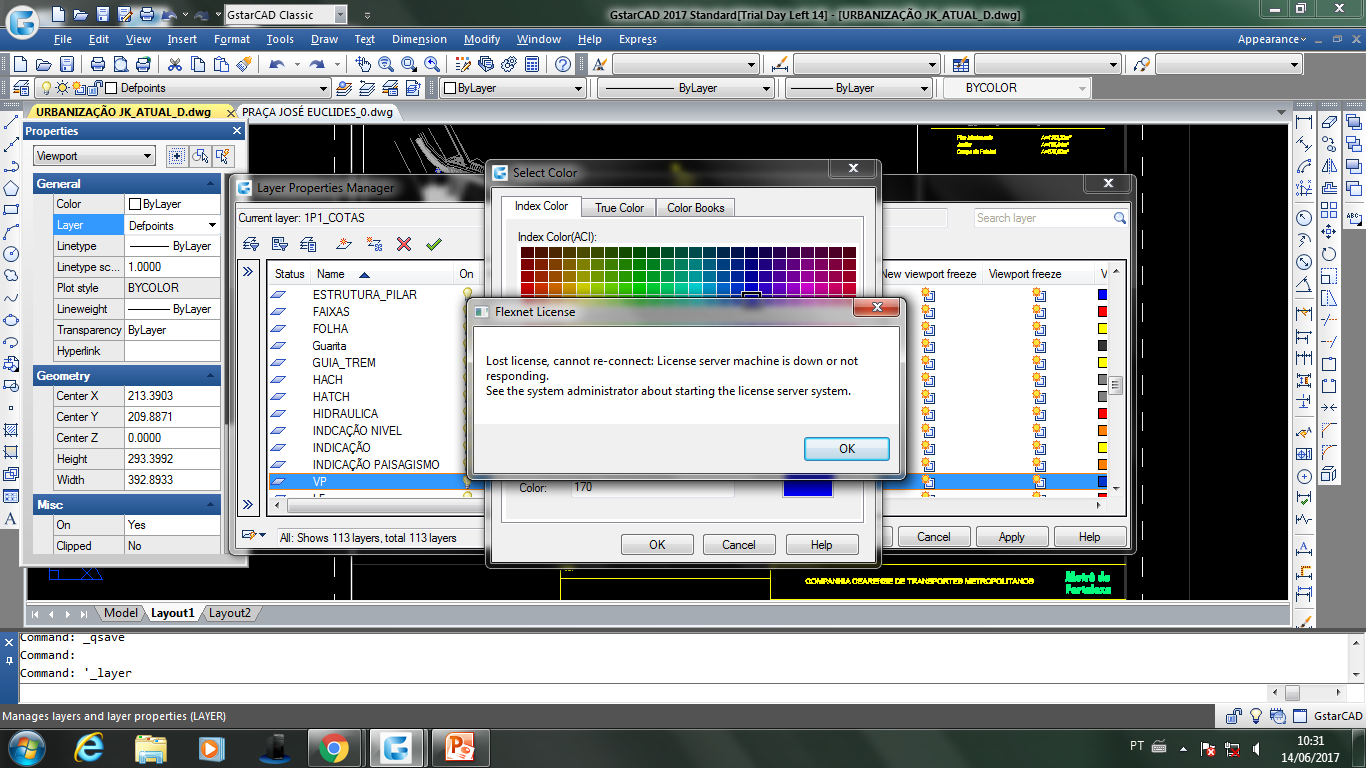
Task: Click OK in Flexnet License dialog
Action: (x=847, y=448)
